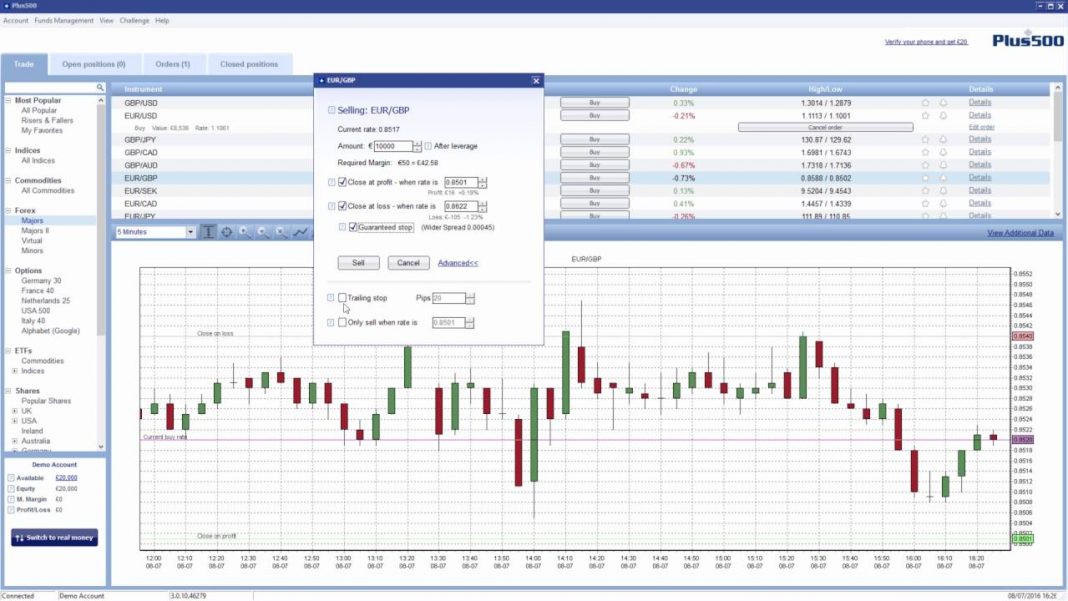
Task: Click the instruments list vertical scrollbar
Action: pos(1058,151)
